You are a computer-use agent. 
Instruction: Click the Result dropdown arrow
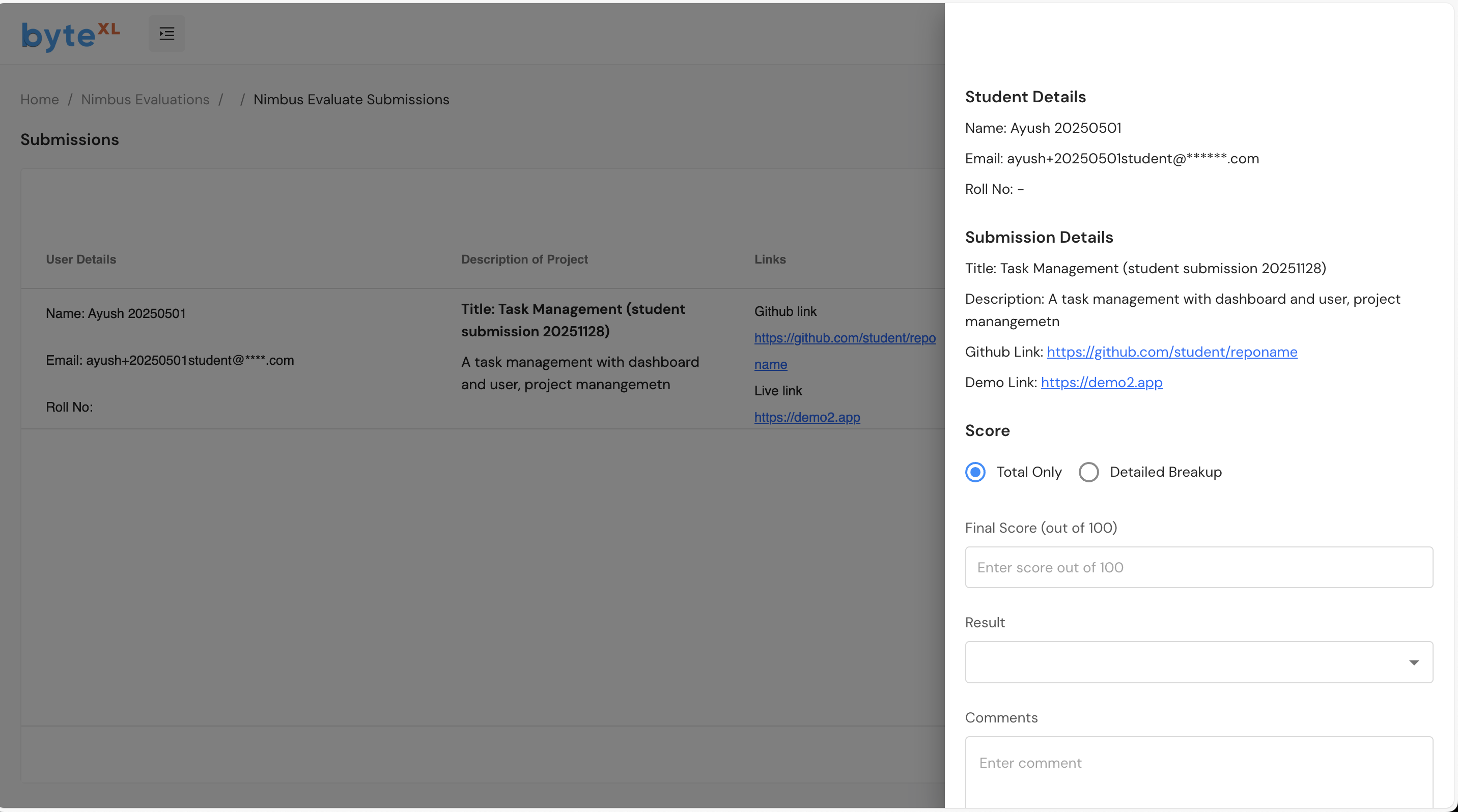pos(1413,663)
